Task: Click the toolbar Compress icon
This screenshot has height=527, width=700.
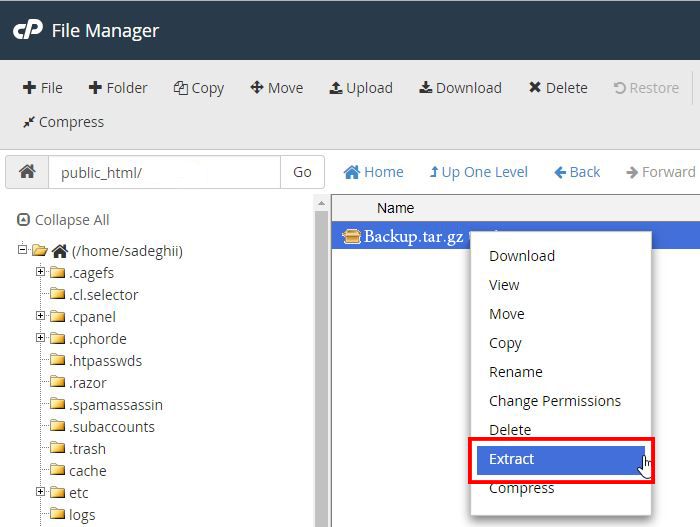Action: coord(29,122)
